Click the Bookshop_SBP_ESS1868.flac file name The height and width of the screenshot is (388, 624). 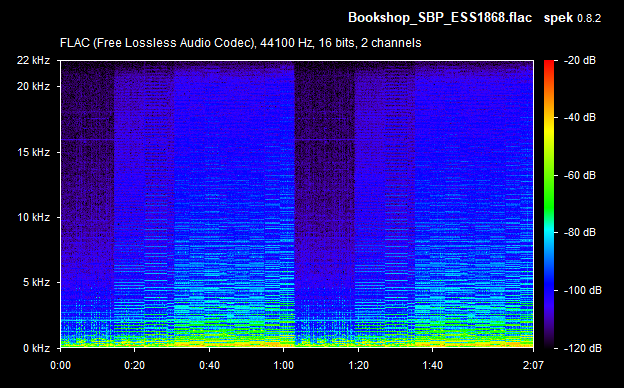[440, 18]
